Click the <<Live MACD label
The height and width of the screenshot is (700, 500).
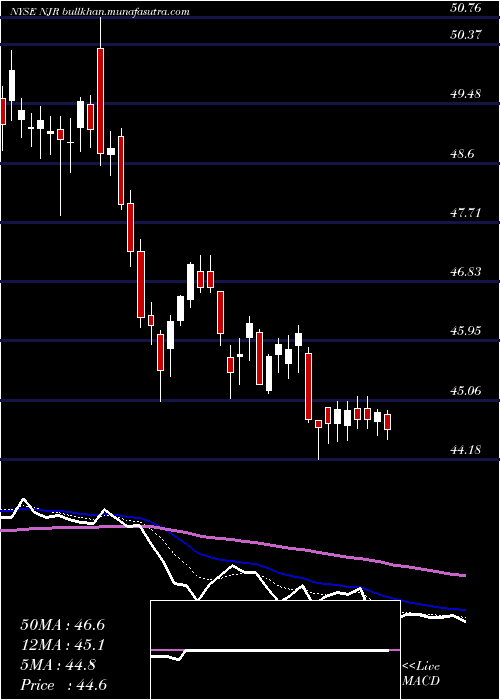(421, 674)
